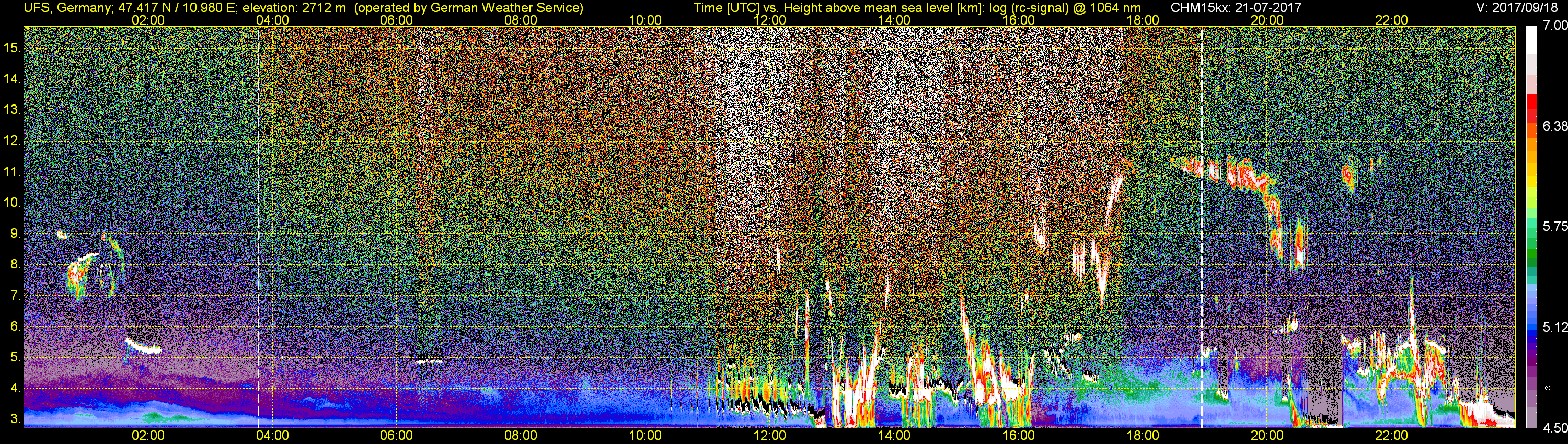1568x444 pixels.
Task: Click the "04:00" label on the top time axis
Action: tap(273, 20)
